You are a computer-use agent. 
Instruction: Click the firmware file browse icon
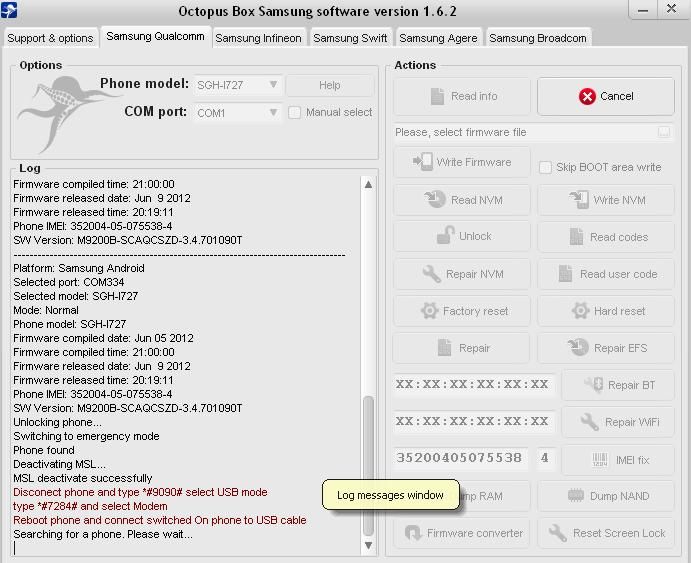pyautogui.click(x=664, y=132)
